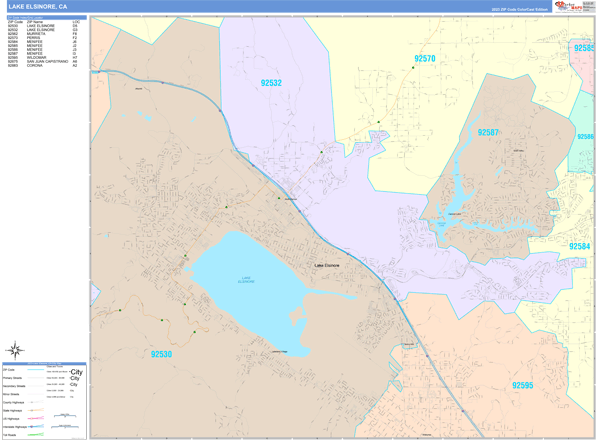Screen dimensions: 600x440
Task: Click the miles scale bar in legend
Action: [65, 416]
